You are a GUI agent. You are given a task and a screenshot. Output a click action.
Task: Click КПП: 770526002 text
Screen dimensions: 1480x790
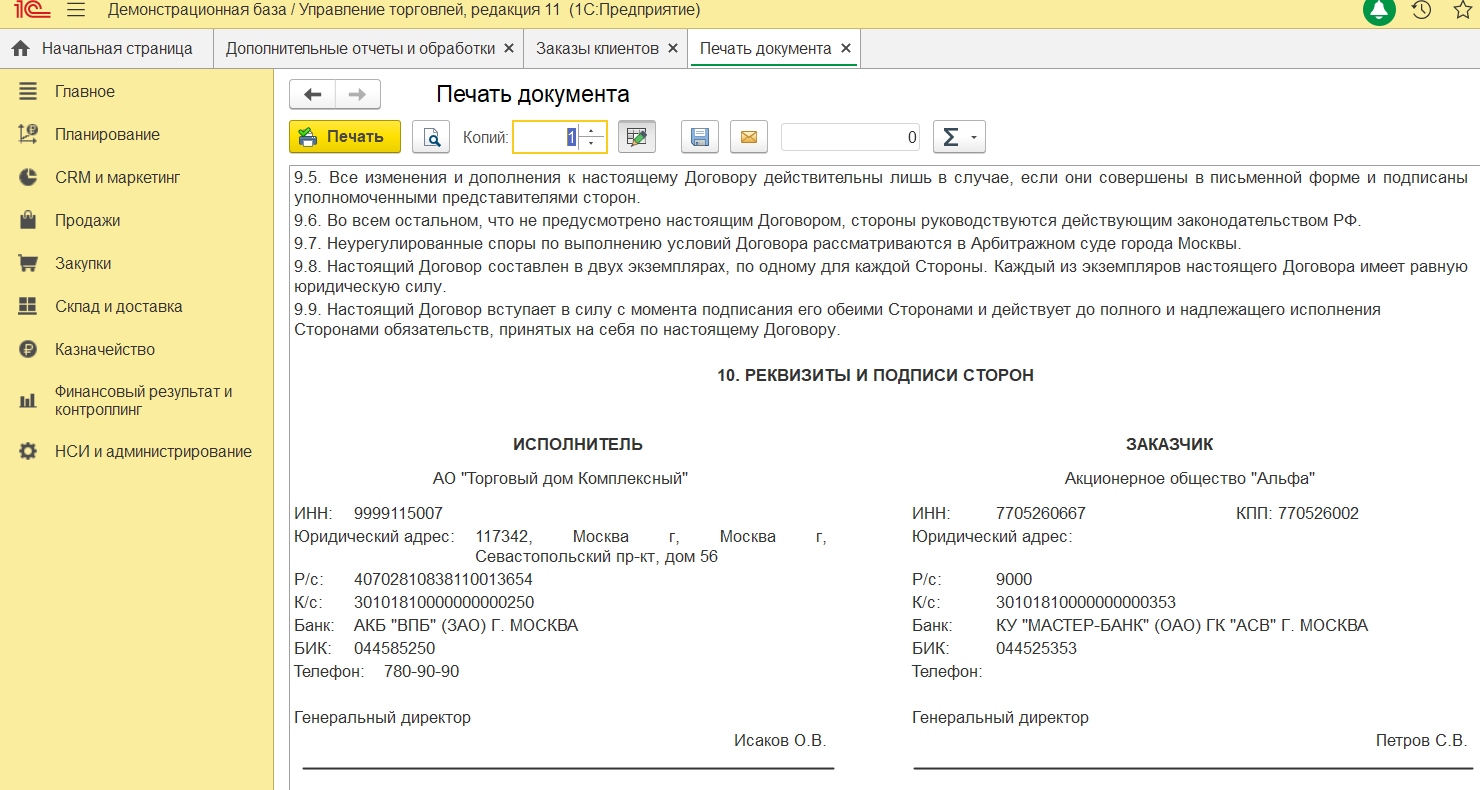(x=1297, y=513)
